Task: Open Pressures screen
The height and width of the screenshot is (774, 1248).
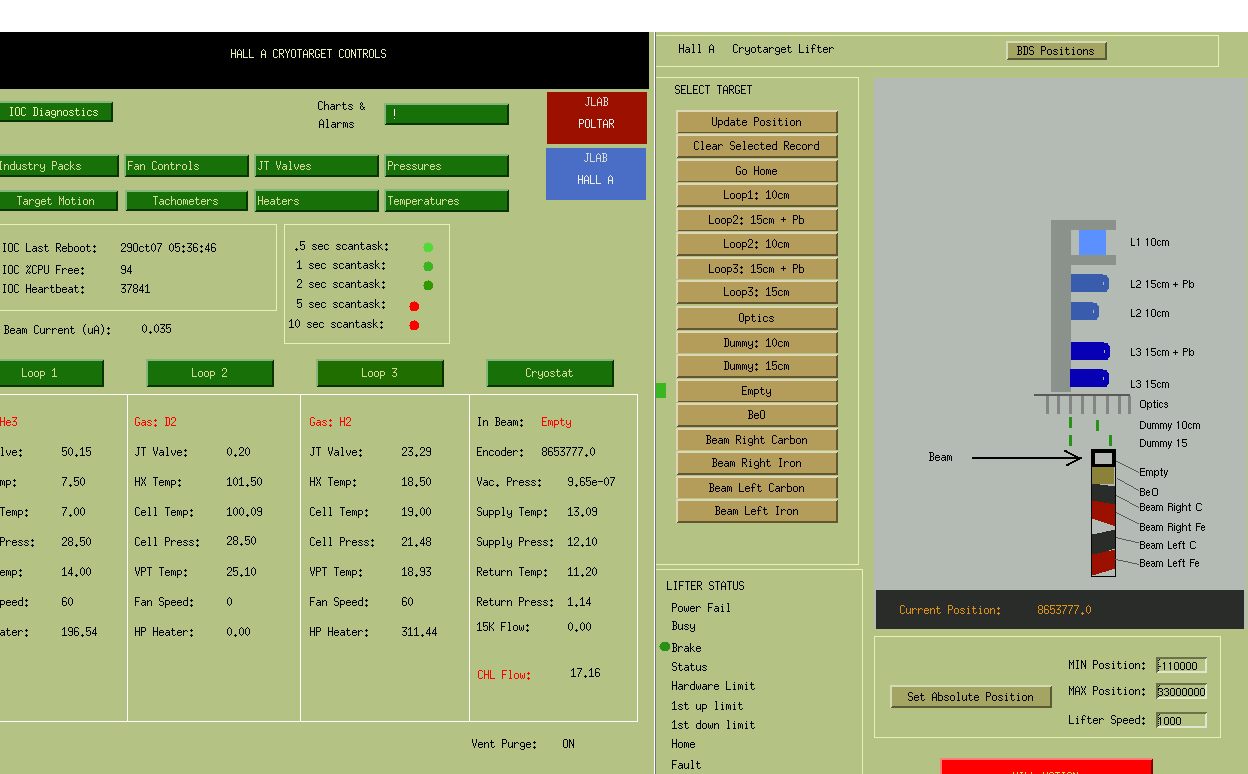Action: [x=447, y=166]
